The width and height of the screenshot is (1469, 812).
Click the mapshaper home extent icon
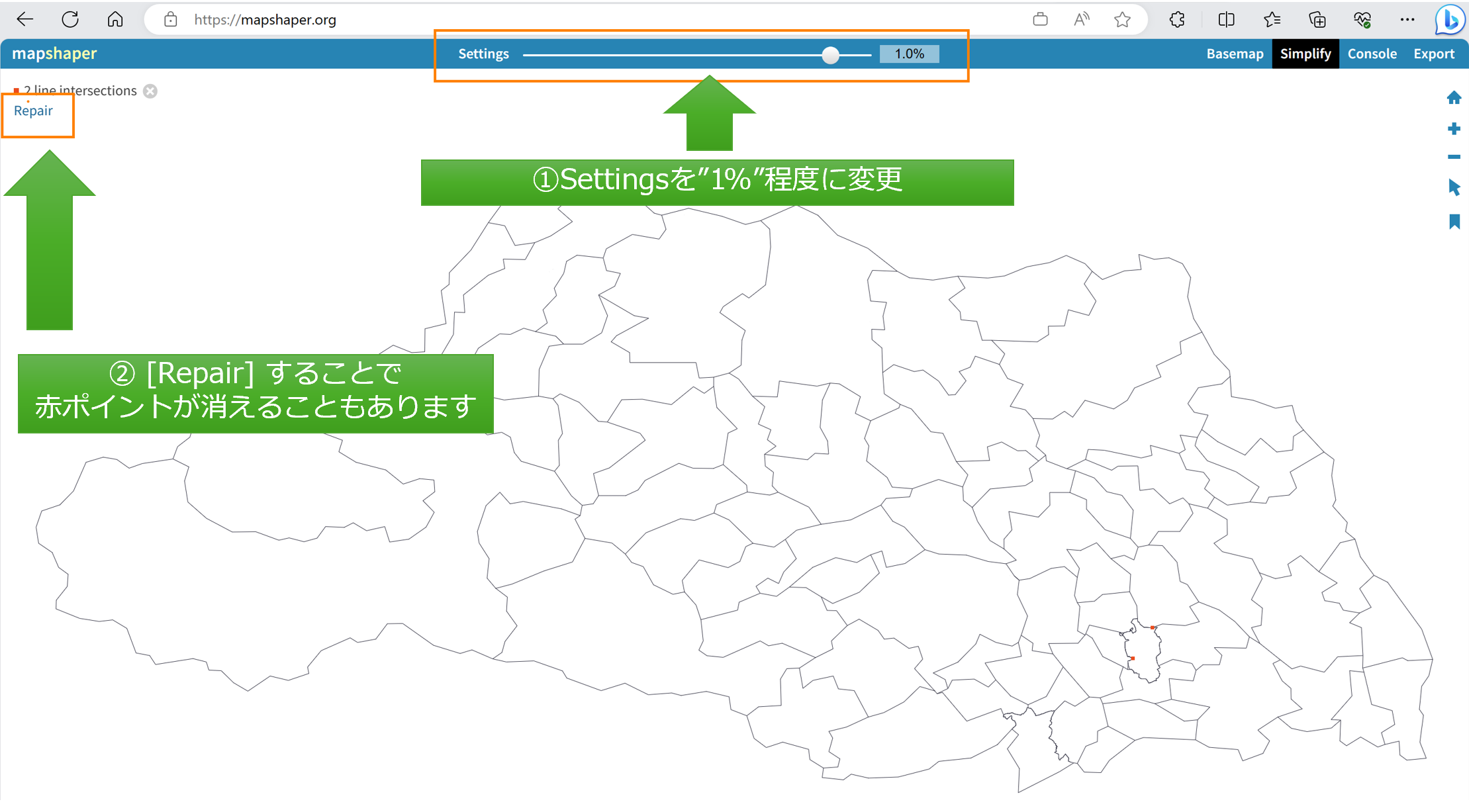pyautogui.click(x=1454, y=98)
